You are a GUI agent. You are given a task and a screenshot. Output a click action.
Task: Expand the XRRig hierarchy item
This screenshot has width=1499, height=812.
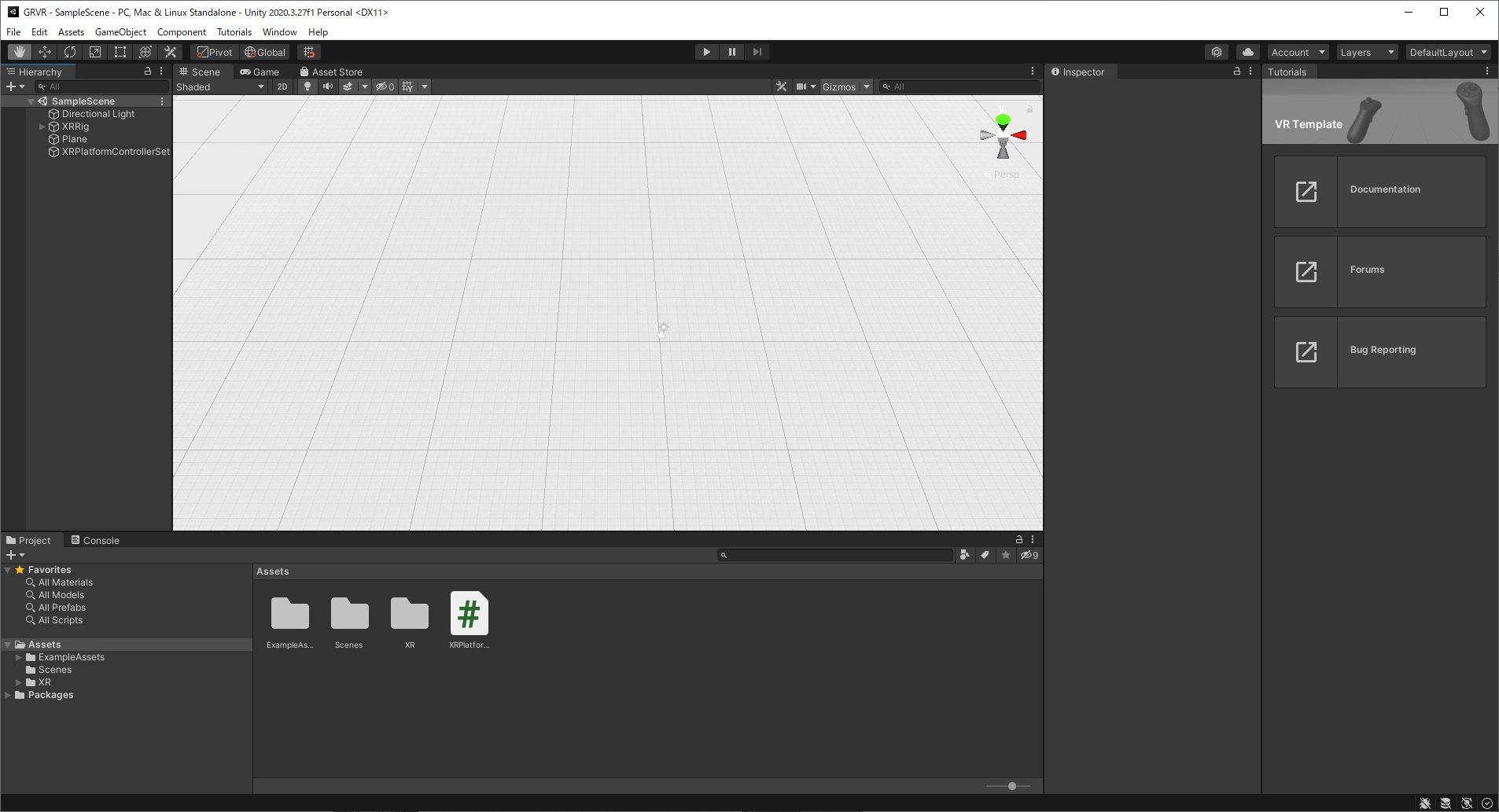coord(42,127)
